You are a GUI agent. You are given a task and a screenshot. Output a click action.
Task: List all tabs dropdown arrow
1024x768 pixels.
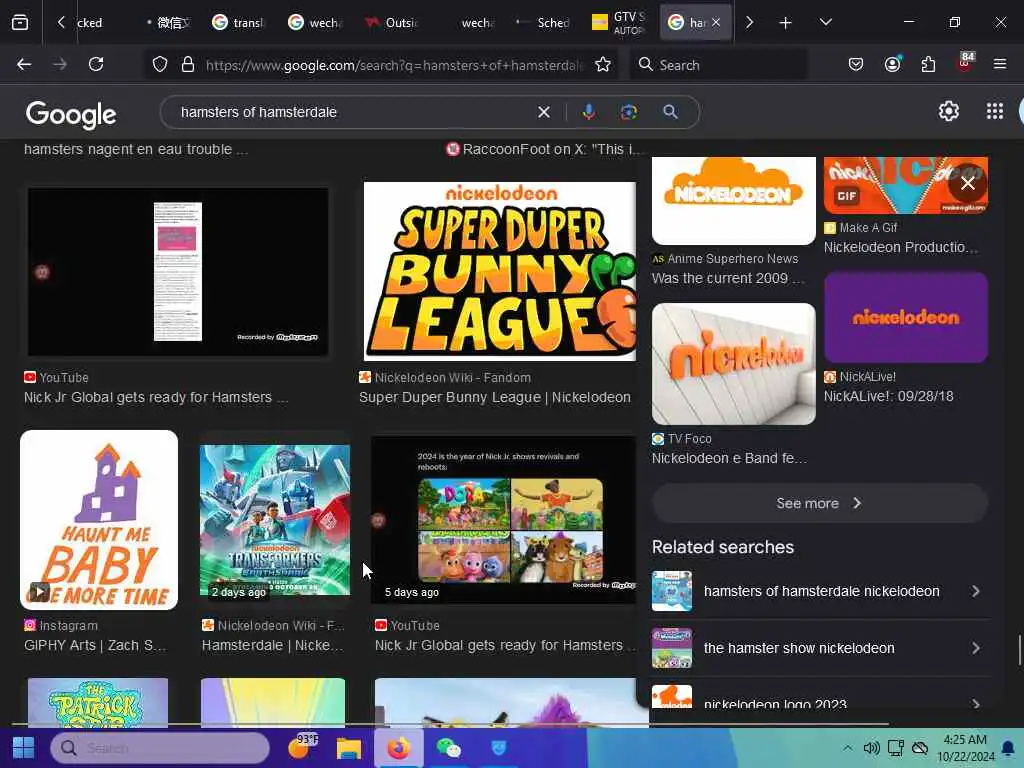pos(825,23)
